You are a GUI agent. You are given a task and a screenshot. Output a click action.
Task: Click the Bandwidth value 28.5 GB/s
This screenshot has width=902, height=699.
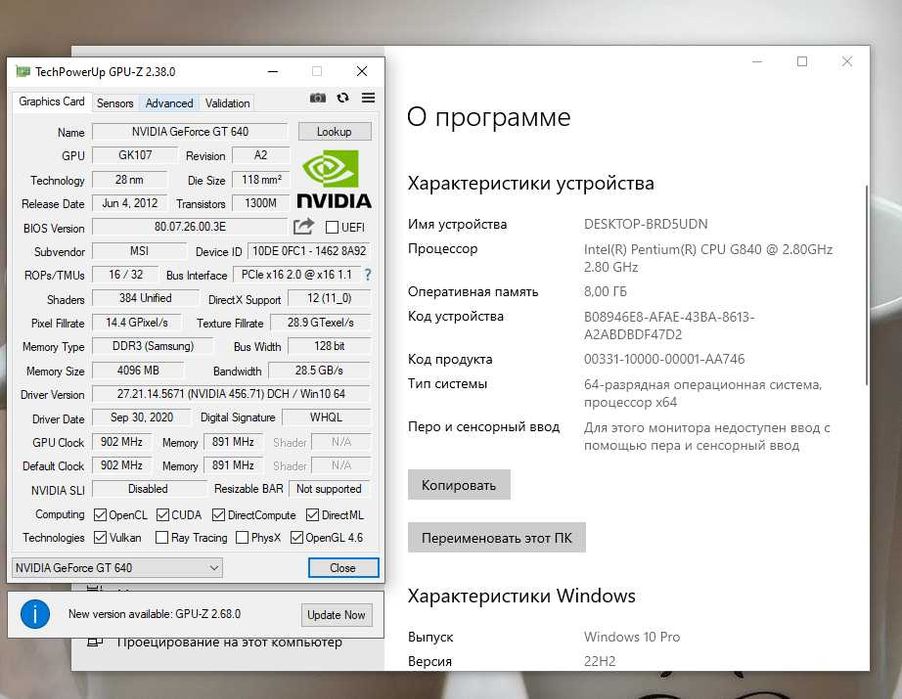(x=319, y=370)
